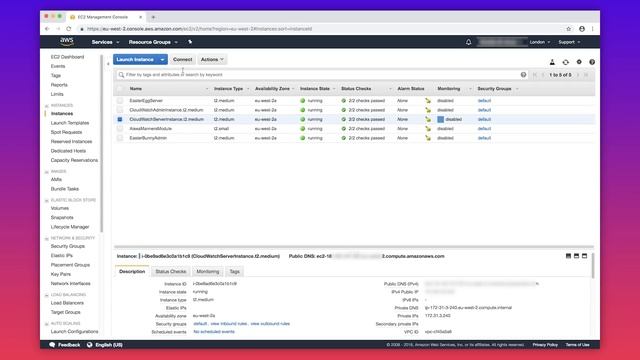Select the Description tab
The image size is (640, 360).
[x=132, y=271]
